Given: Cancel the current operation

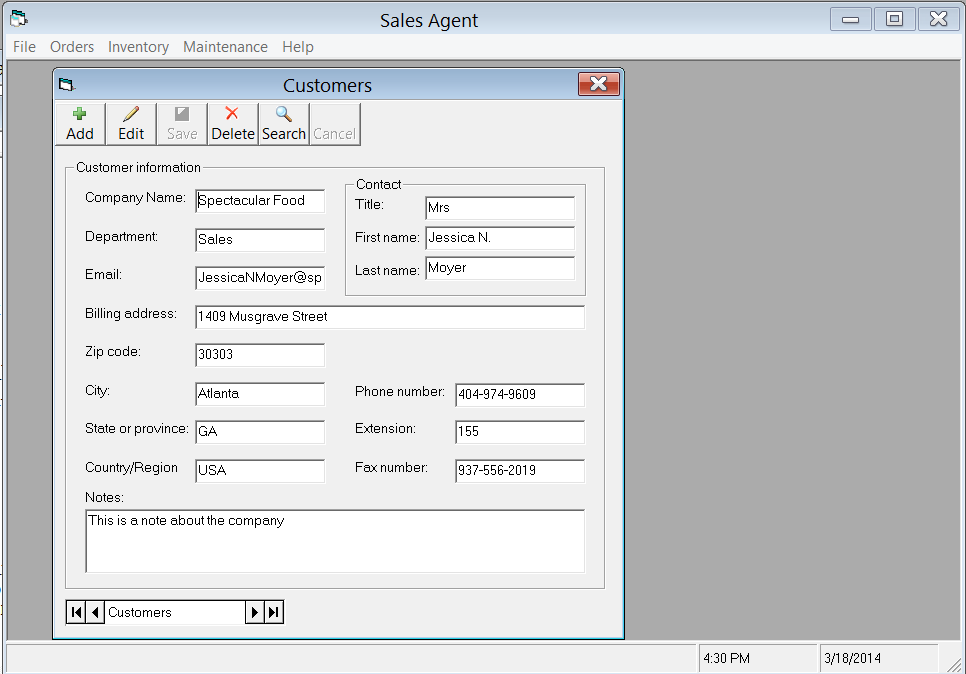Looking at the screenshot, I should (334, 122).
